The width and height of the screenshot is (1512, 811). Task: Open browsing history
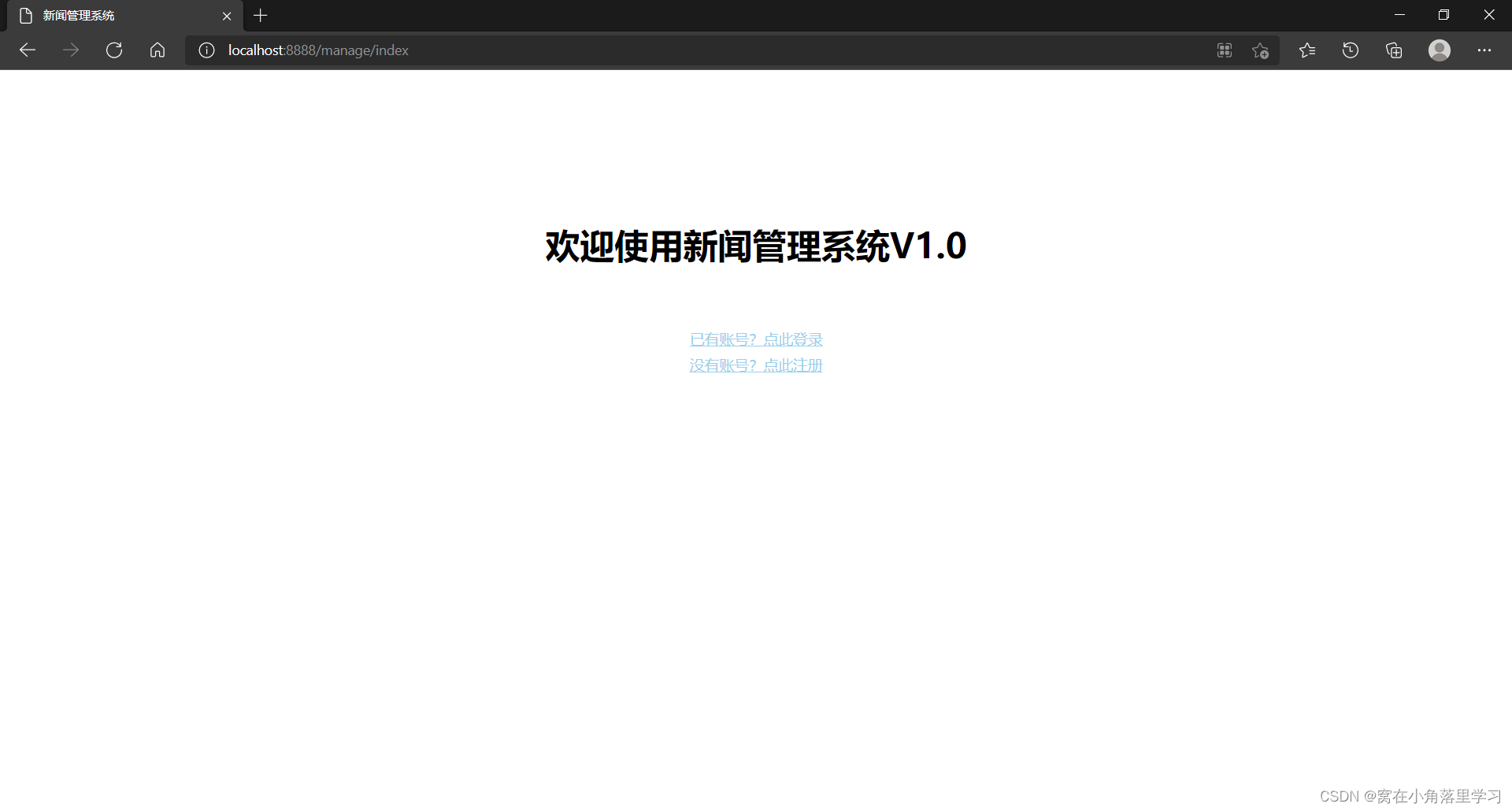click(x=1351, y=50)
